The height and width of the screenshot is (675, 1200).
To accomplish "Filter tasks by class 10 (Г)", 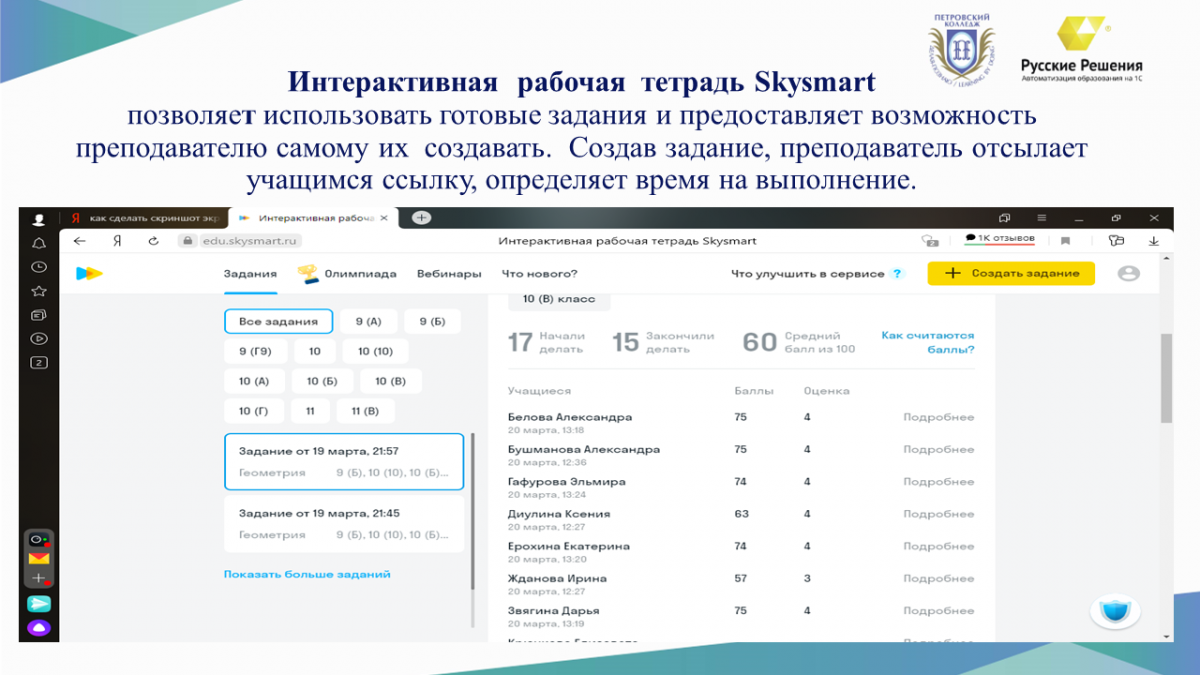I will (254, 411).
